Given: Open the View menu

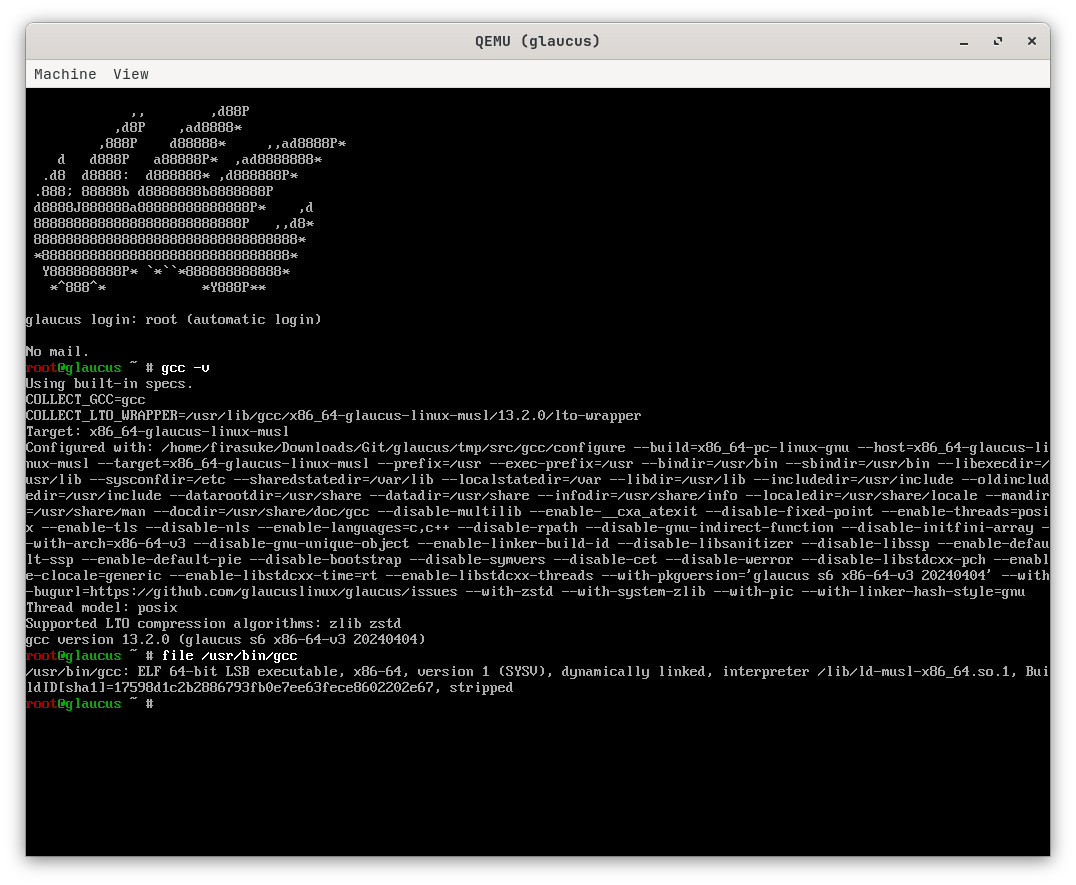Looking at the screenshot, I should pyautogui.click(x=130, y=74).
